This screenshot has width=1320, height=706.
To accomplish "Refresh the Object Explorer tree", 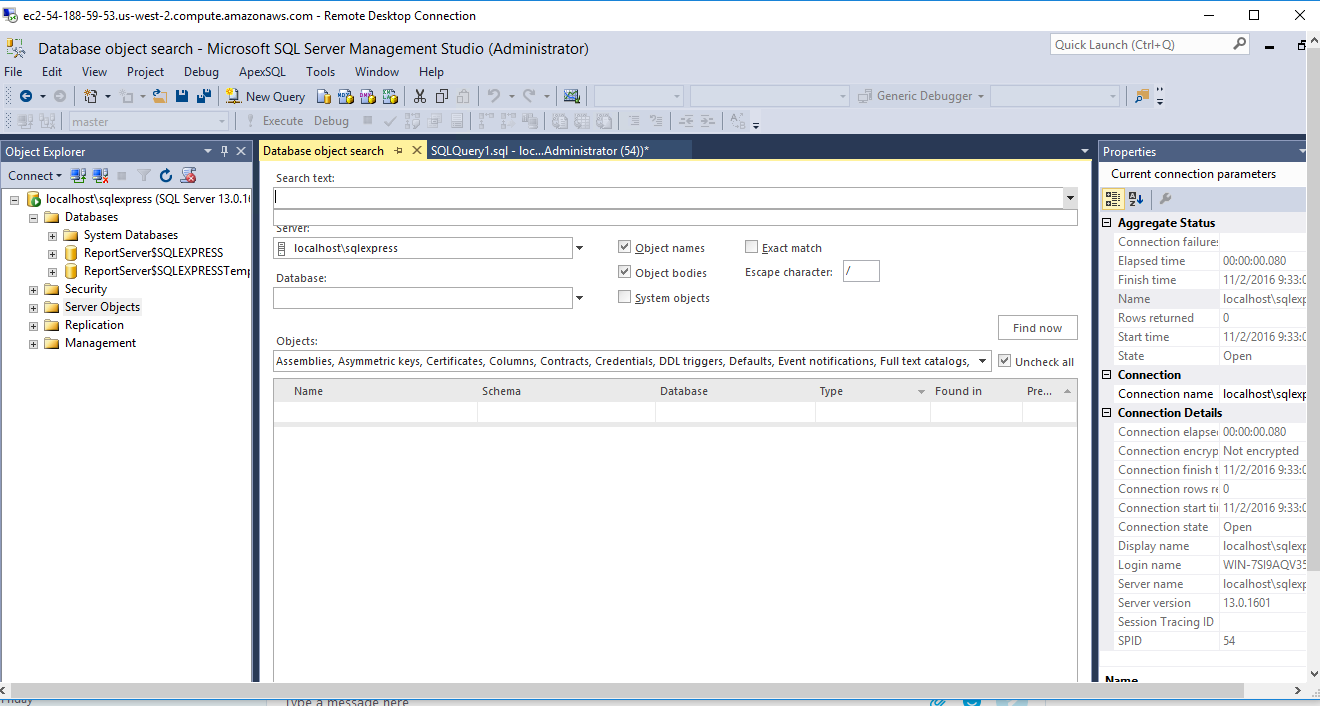I will tap(166, 176).
